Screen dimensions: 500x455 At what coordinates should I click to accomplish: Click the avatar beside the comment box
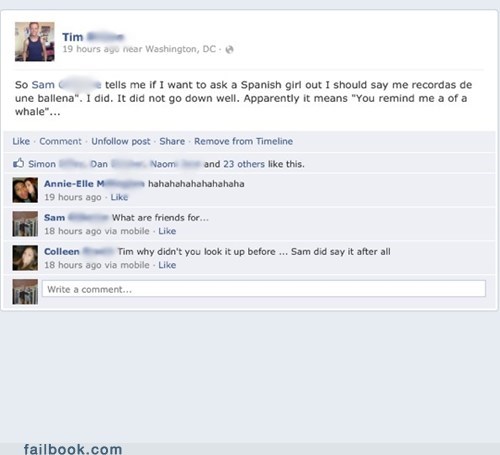(25, 292)
